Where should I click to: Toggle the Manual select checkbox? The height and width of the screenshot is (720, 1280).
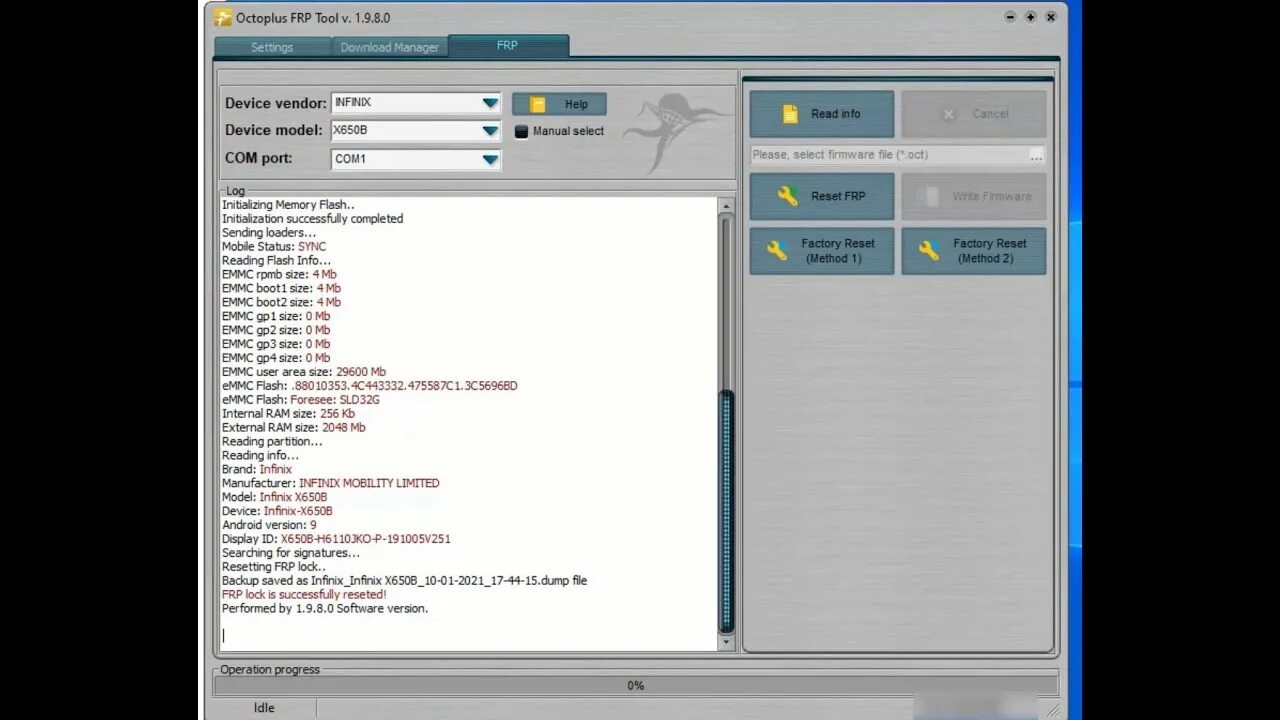pos(521,131)
